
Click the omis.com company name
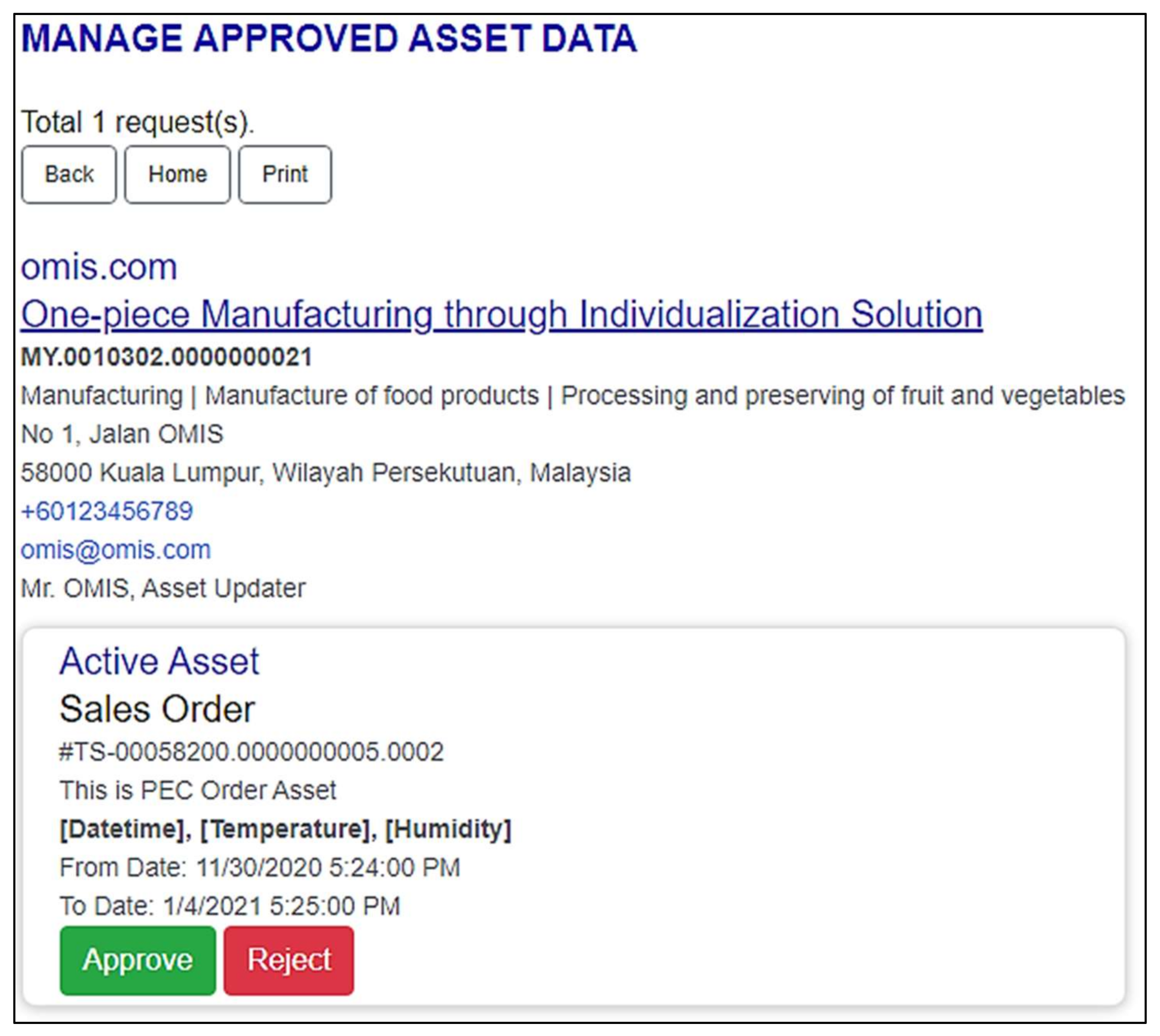(x=99, y=267)
